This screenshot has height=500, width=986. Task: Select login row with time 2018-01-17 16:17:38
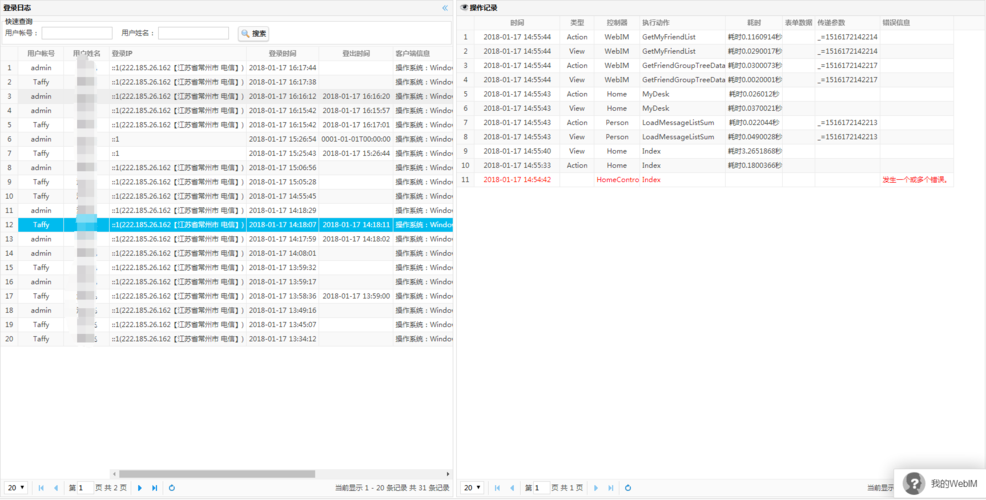click(226, 82)
